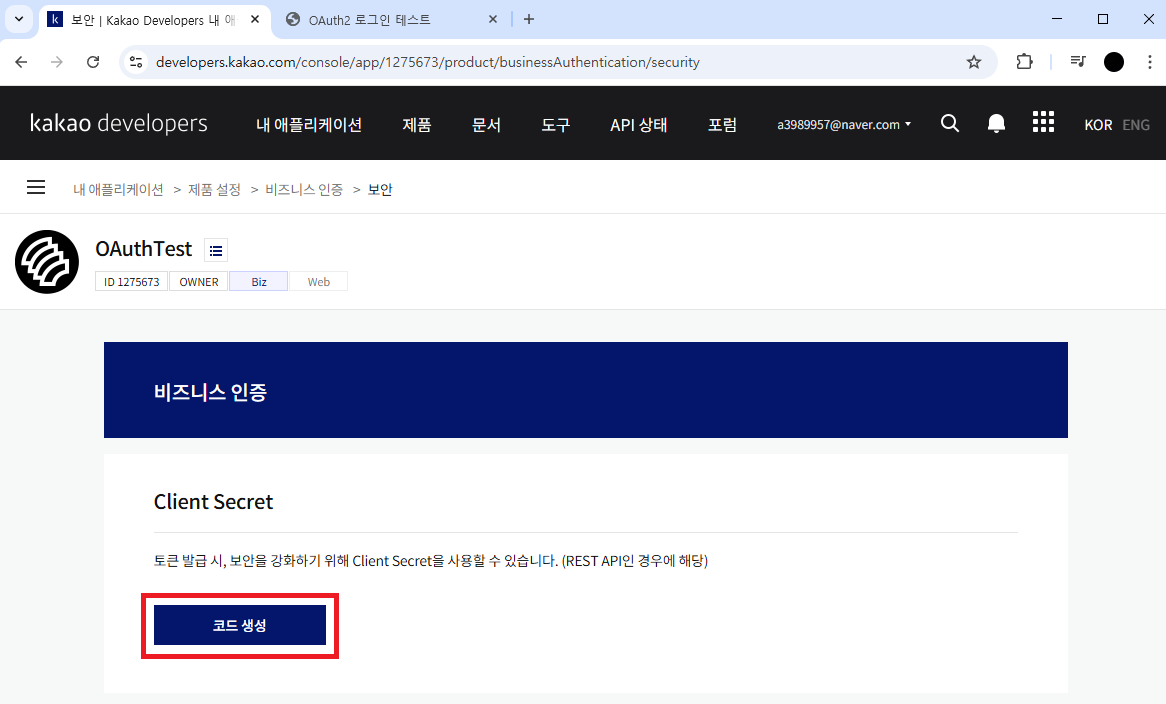Click the ID 1275673 badge
Viewport: 1166px width, 704px height.
[x=132, y=282]
